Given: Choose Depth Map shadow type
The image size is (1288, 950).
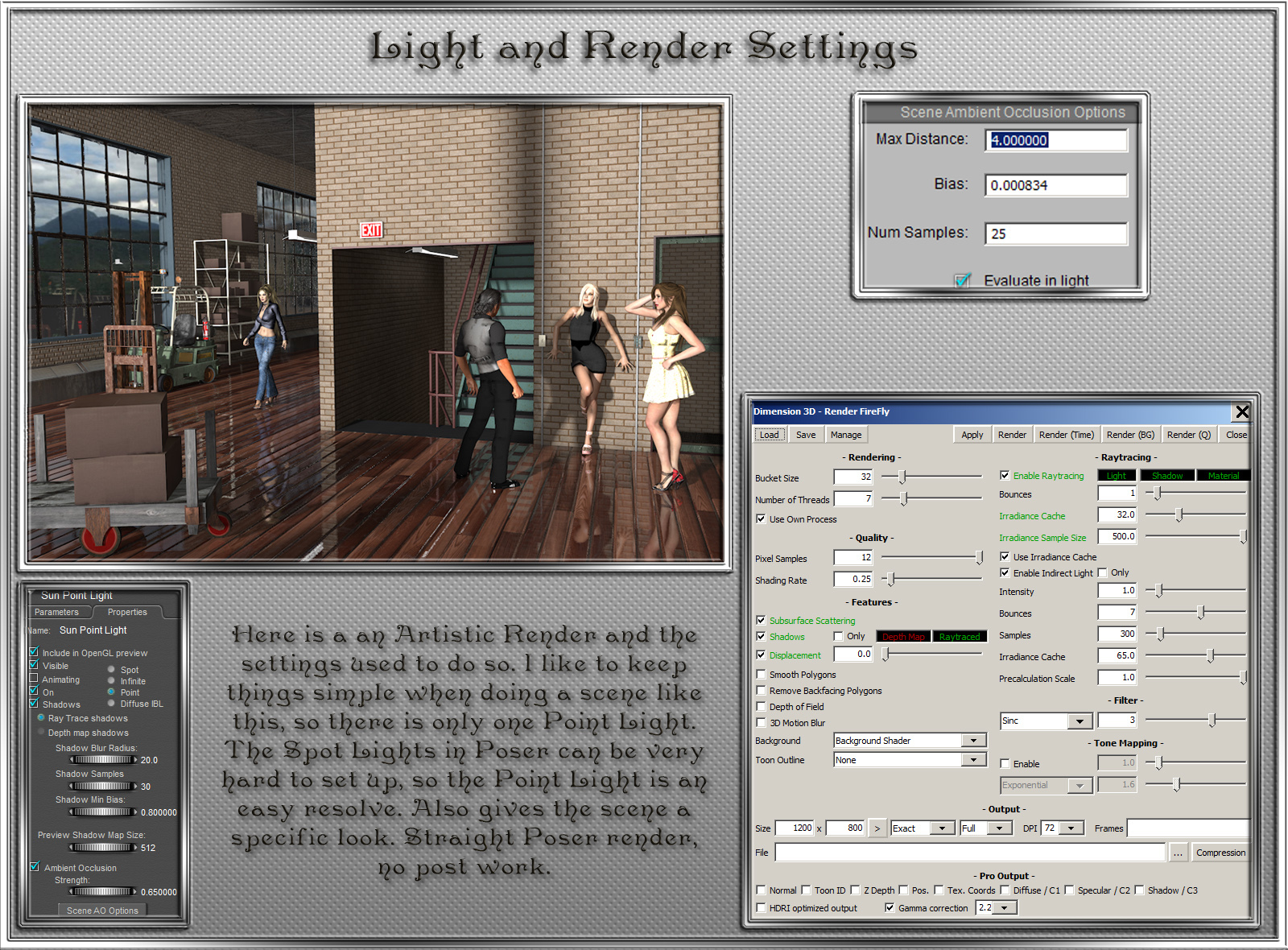Looking at the screenshot, I should click(x=903, y=637).
